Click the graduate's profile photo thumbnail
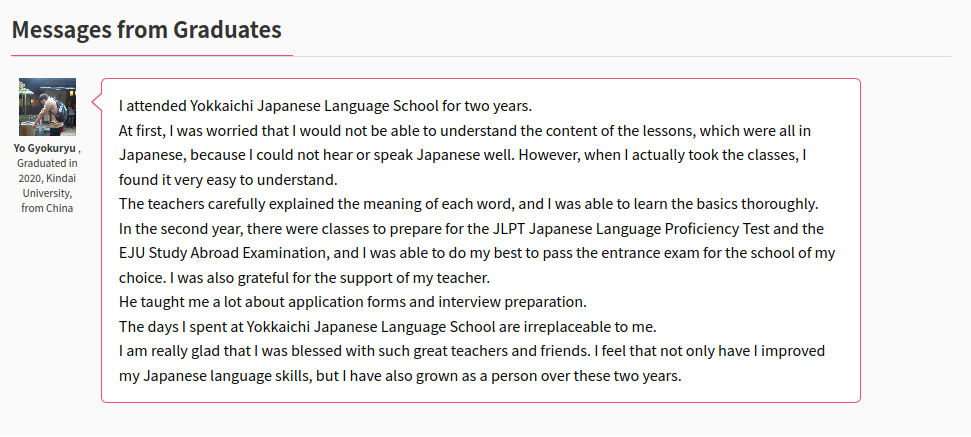 coord(47,106)
